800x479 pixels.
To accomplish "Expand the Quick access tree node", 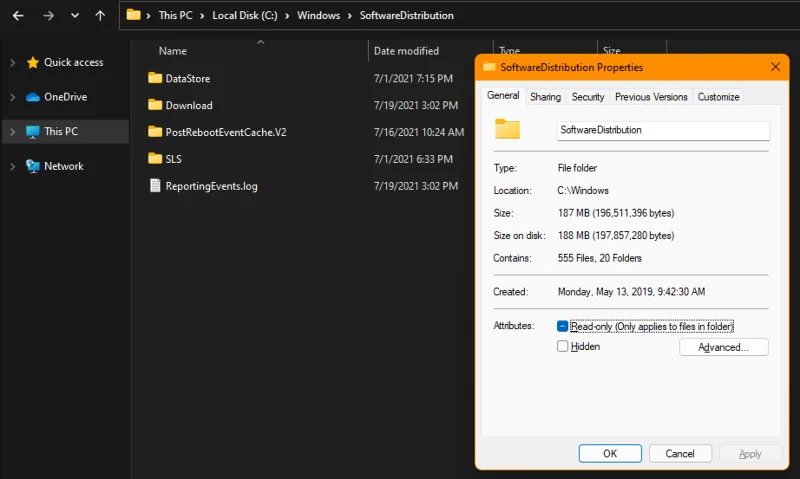I will (x=12, y=62).
